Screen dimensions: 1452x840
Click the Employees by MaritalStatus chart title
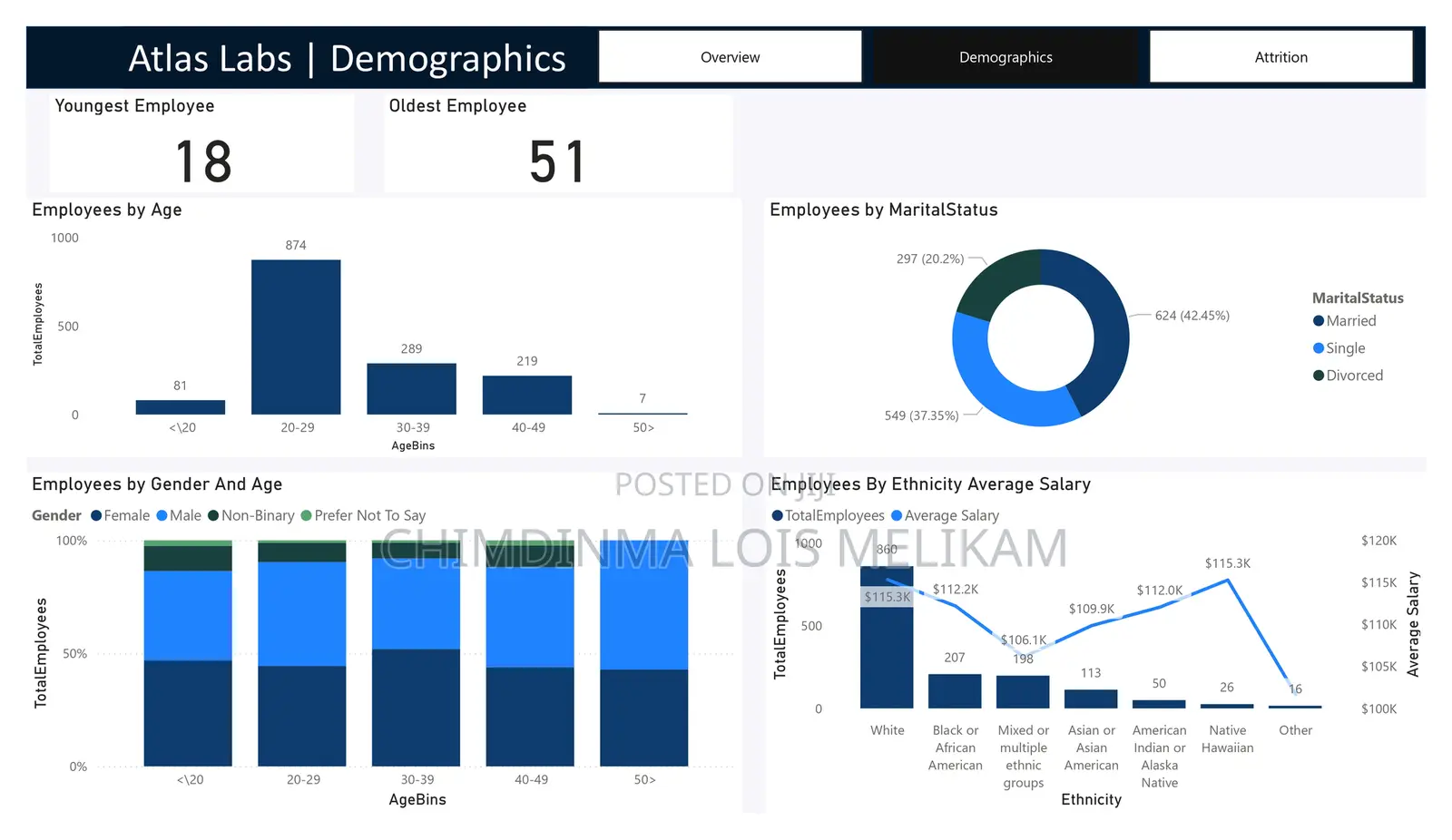[884, 210]
